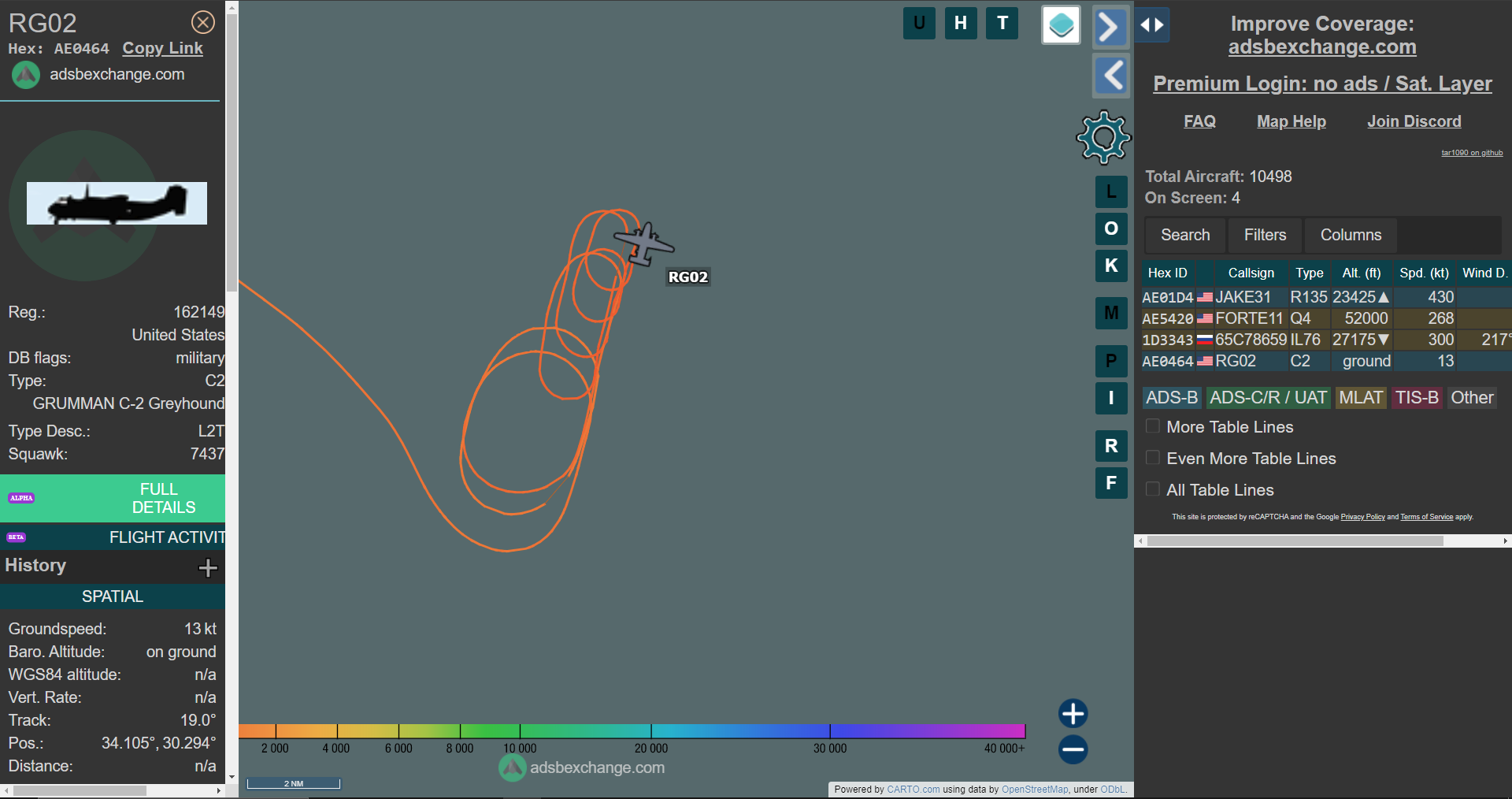The height and width of the screenshot is (799, 1512).
Task: Click the R map button
Action: point(1111,446)
